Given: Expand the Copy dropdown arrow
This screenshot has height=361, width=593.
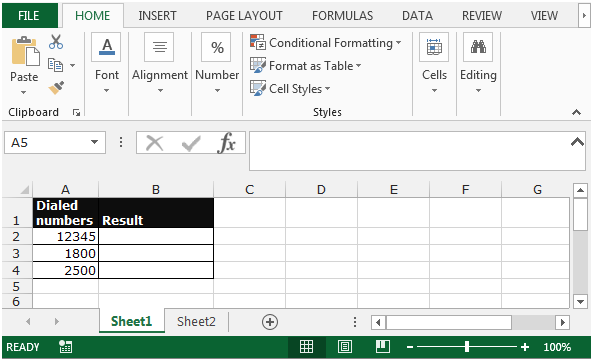Looking at the screenshot, I should (72, 65).
